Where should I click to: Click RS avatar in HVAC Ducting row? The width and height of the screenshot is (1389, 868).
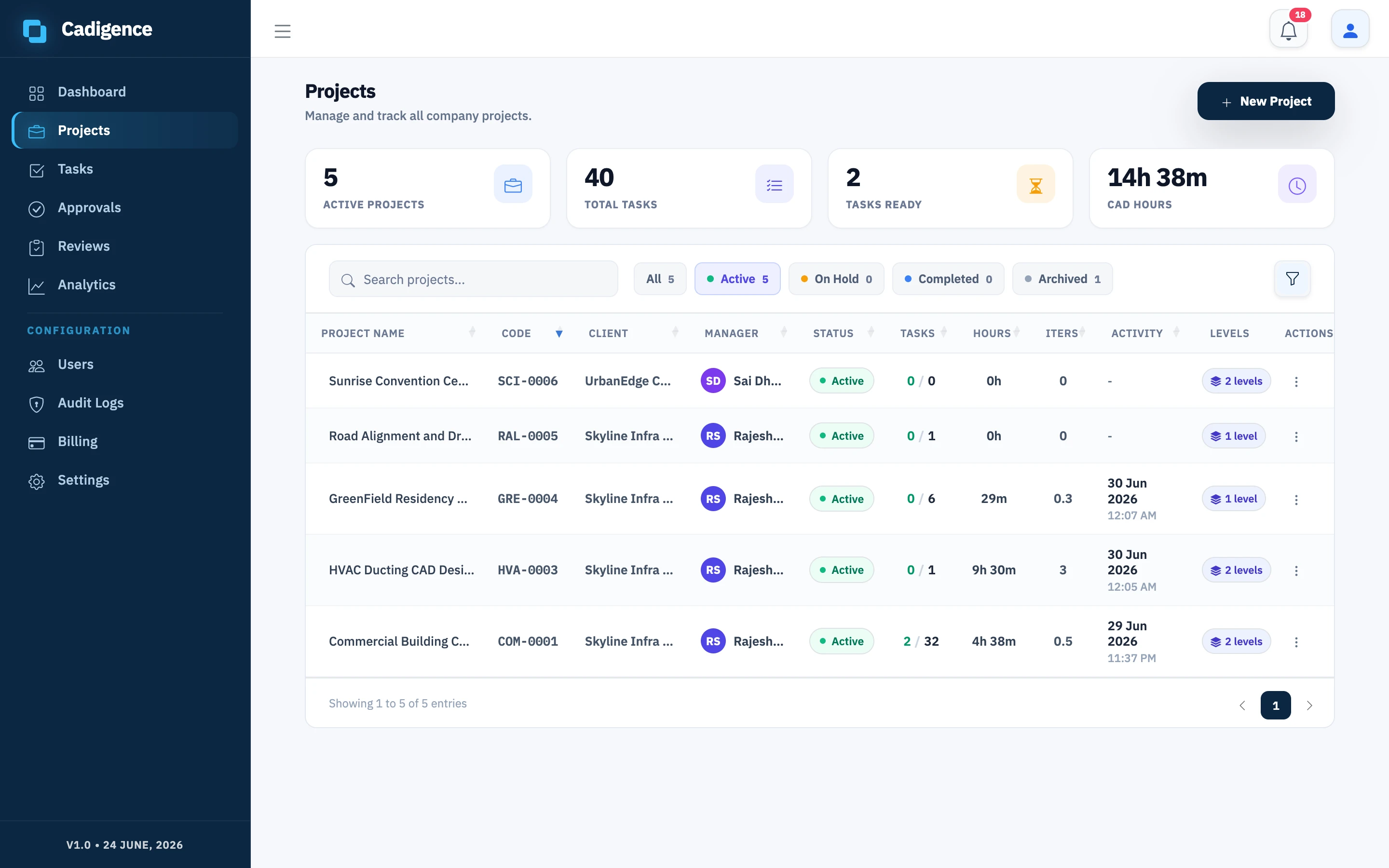pyautogui.click(x=713, y=570)
